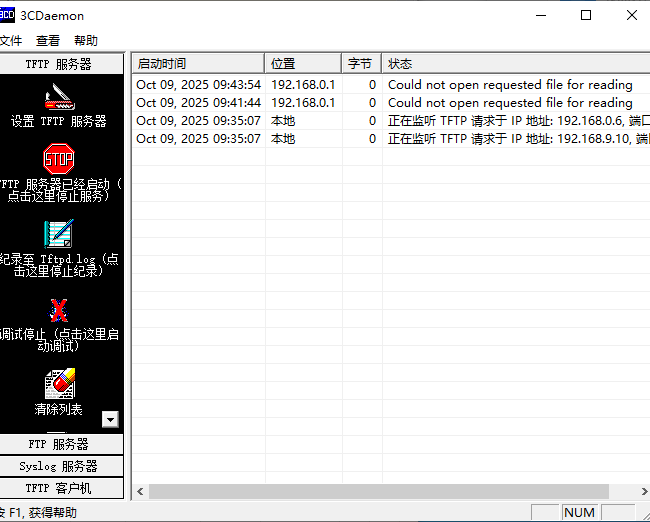Click the 清除列表 eraser icon
The image size is (650, 522).
[x=59, y=384]
